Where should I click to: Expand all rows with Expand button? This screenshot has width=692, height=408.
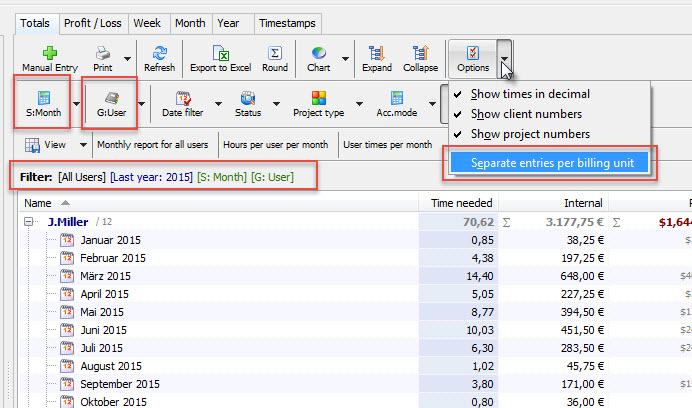[x=378, y=53]
